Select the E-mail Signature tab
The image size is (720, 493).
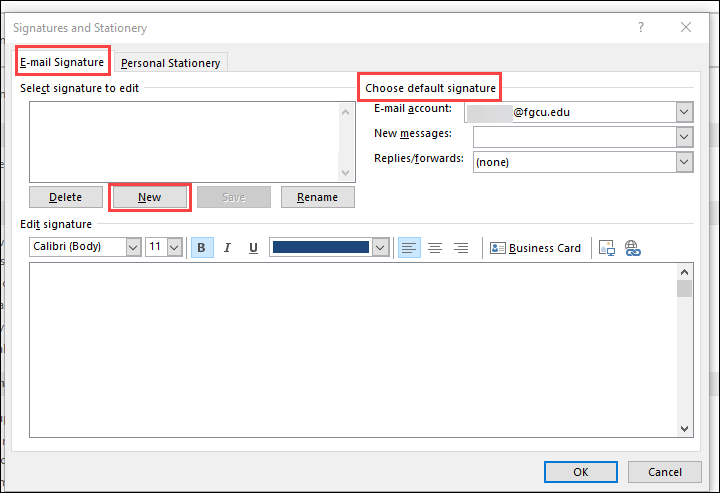(x=62, y=62)
